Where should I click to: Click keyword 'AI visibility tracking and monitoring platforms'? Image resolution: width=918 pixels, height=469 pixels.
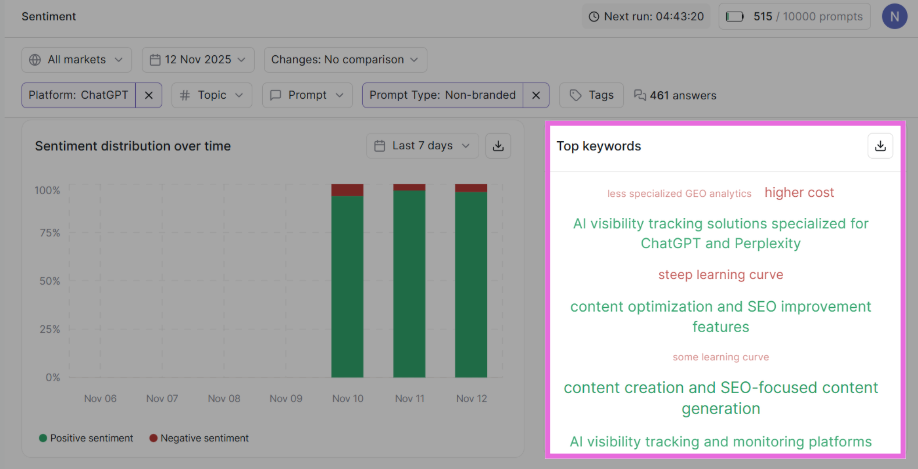721,441
